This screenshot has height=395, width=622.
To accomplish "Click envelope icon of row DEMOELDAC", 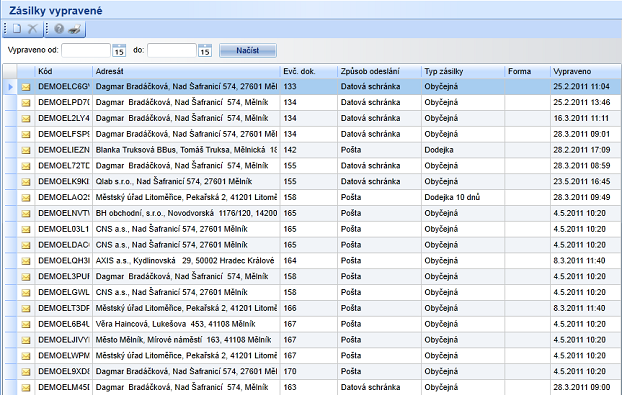I will (26, 245).
